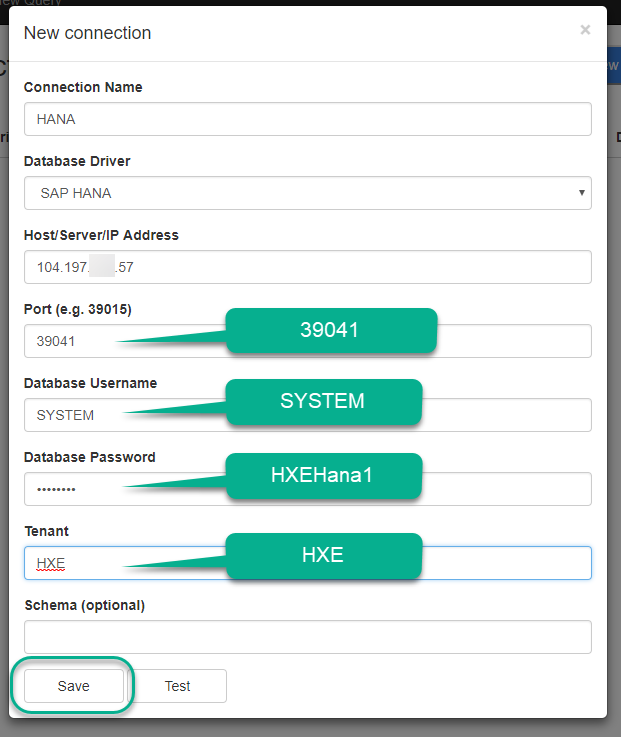Click the empty Schema (optional) field
The width and height of the screenshot is (621, 737).
pyautogui.click(x=307, y=637)
